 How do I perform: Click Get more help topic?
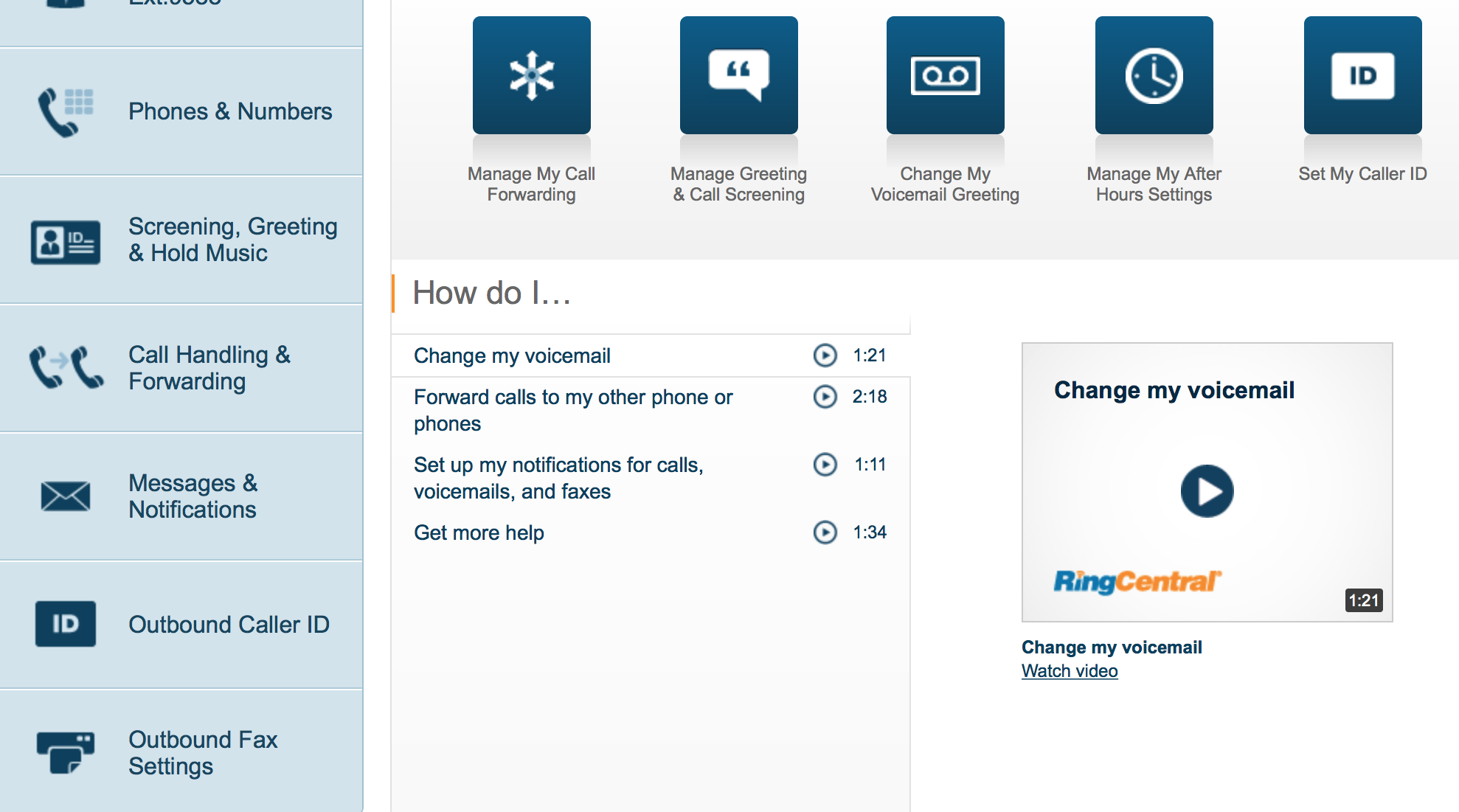pos(479,532)
